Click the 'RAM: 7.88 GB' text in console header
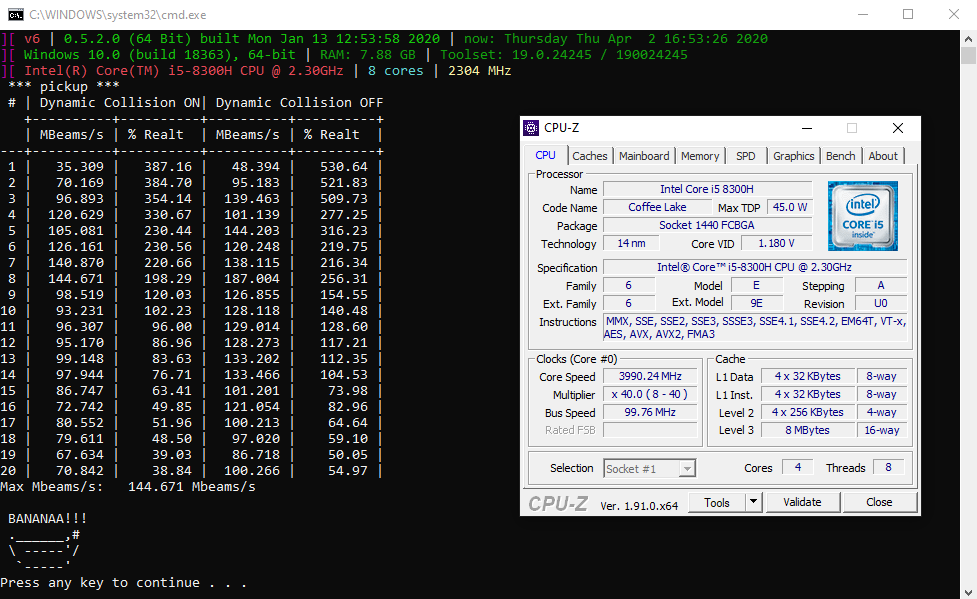The height and width of the screenshot is (599, 977). coord(368,55)
